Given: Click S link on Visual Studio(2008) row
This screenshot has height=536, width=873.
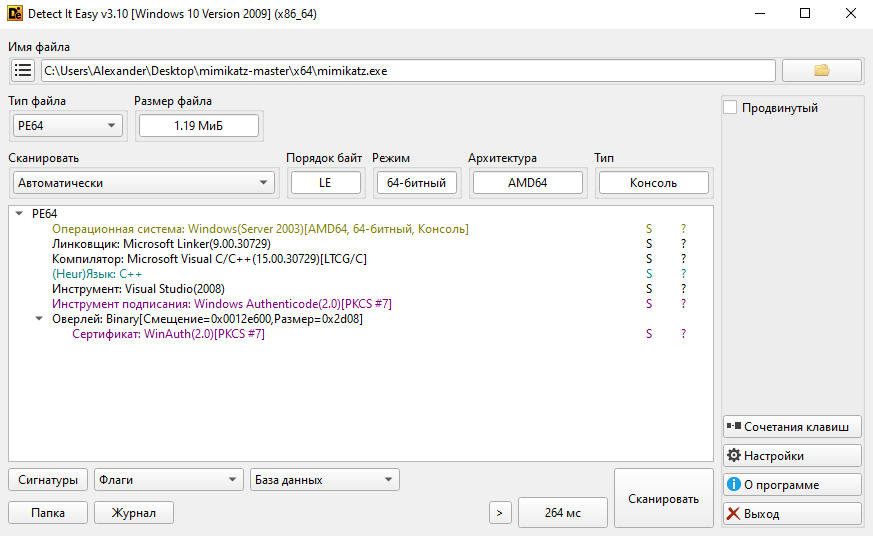Looking at the screenshot, I should click(649, 289).
